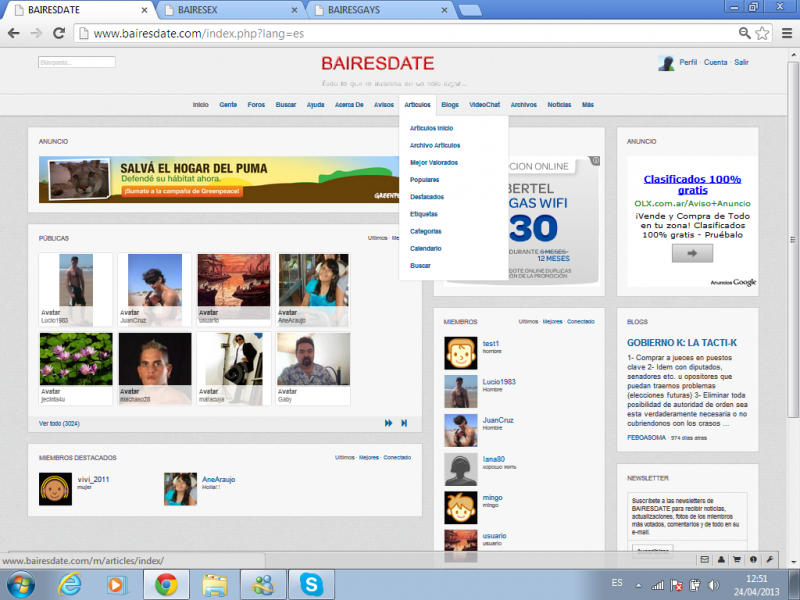Open the Blogs navigation item
Screen dimensions: 800x600
coord(450,105)
